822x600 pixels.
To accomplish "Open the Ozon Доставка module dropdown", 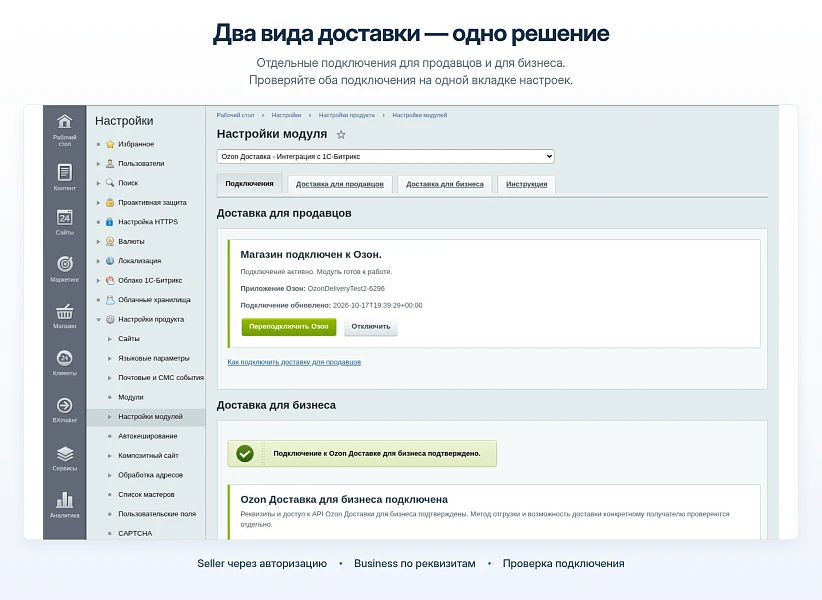I will tap(385, 156).
